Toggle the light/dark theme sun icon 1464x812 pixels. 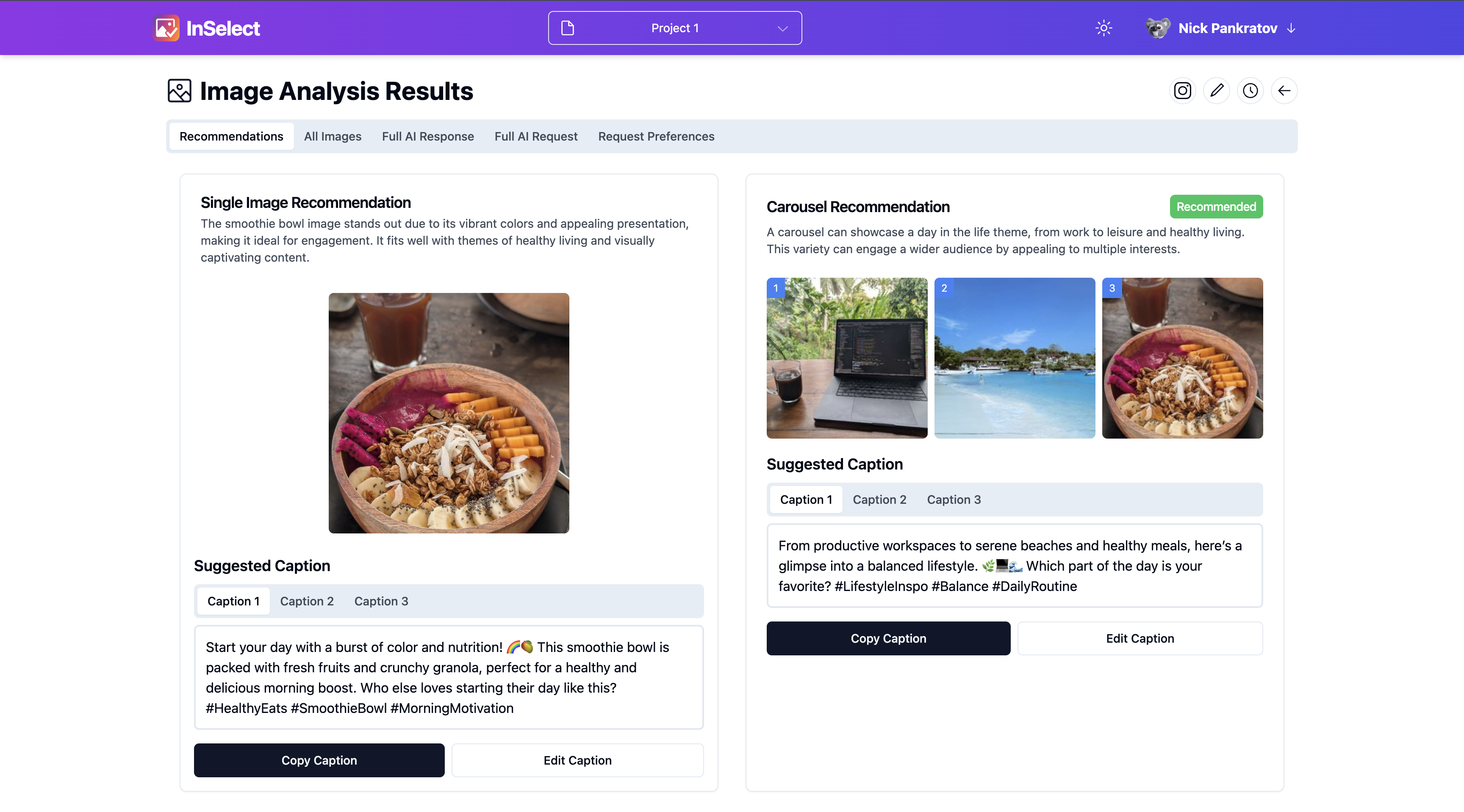click(1103, 28)
